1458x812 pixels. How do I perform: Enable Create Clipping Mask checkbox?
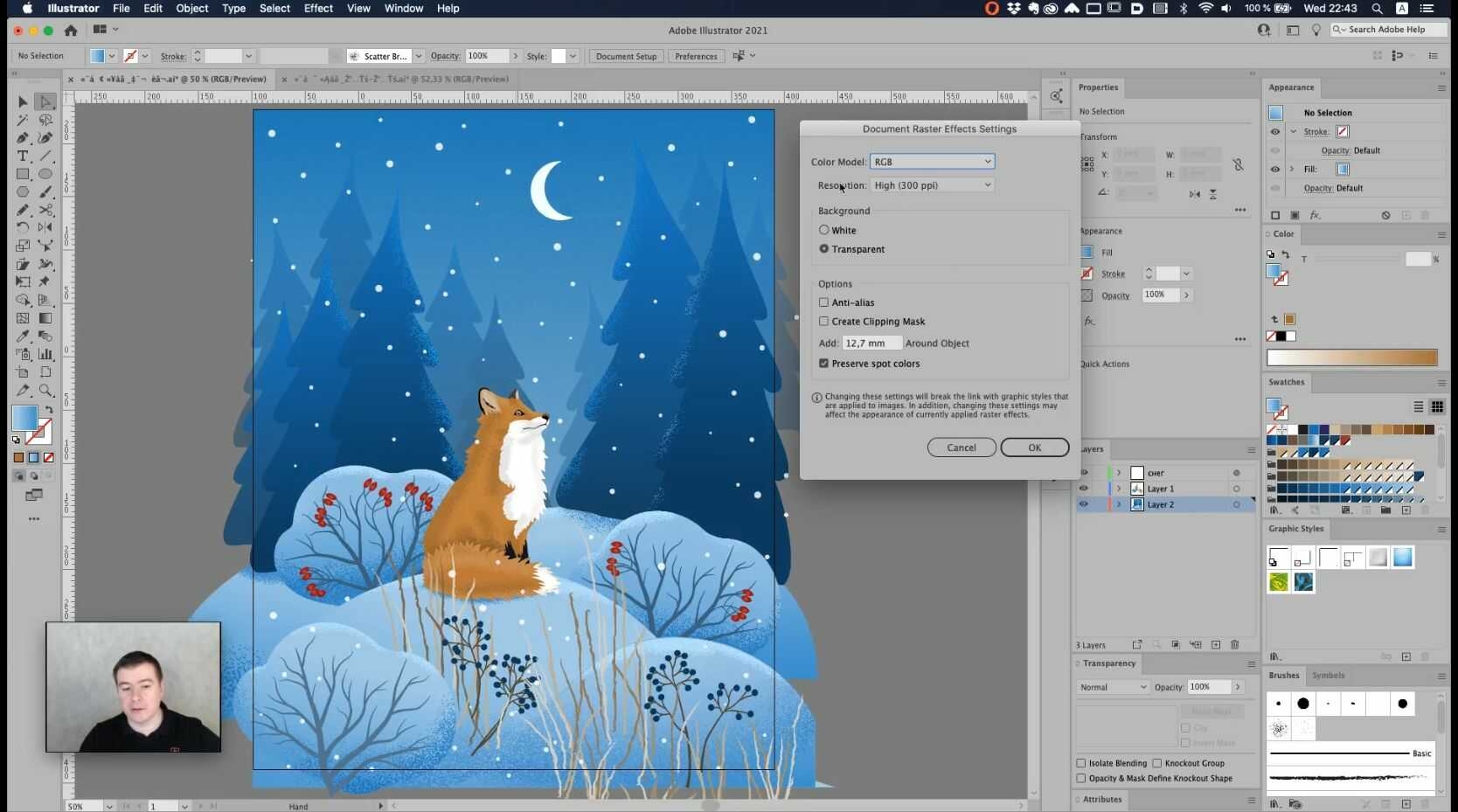[823, 322]
